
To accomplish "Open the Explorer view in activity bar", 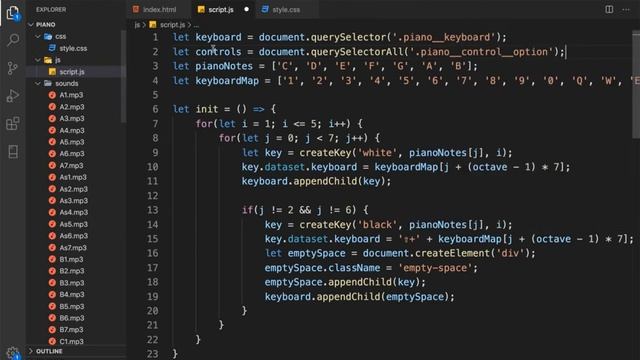I will tap(13, 13).
